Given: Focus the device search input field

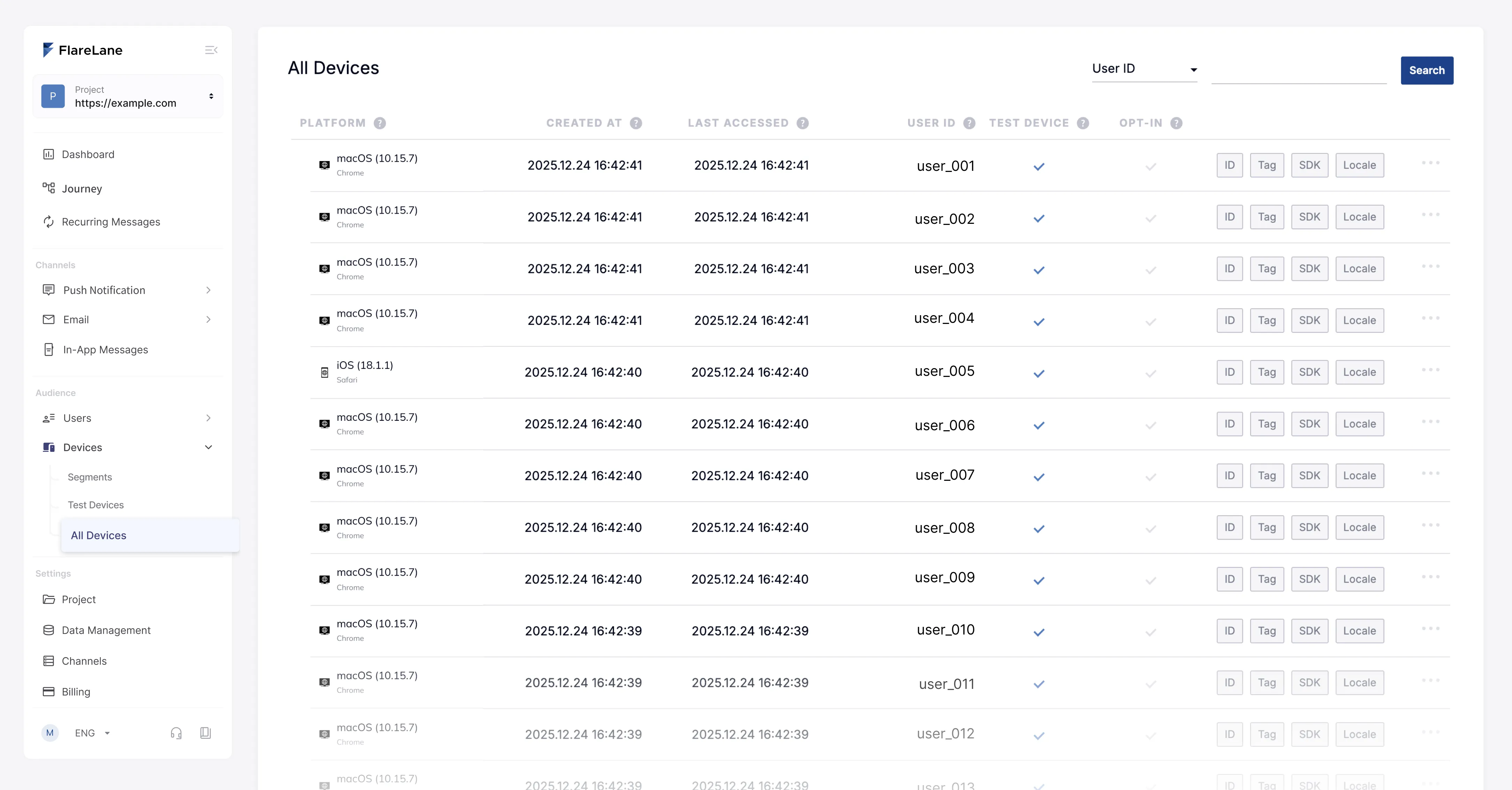Looking at the screenshot, I should (1299, 70).
